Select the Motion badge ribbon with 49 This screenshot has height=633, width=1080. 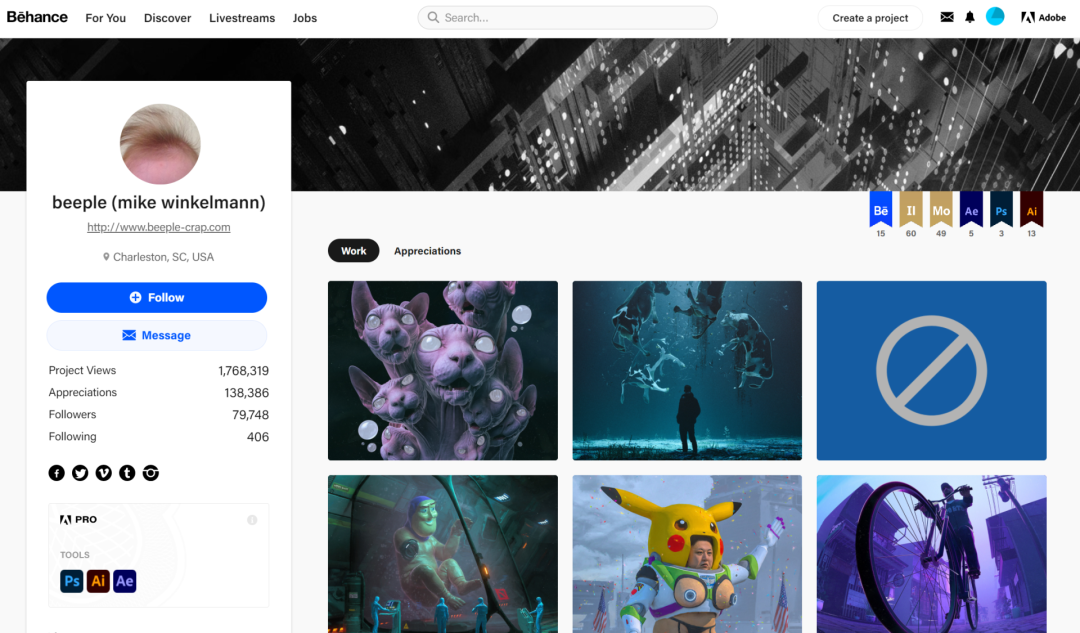pos(941,209)
